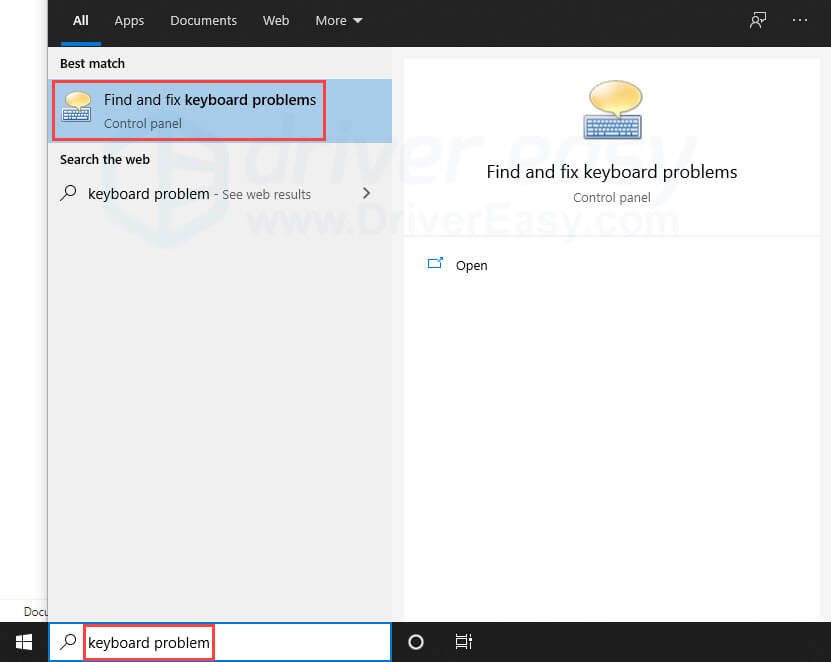Click the Windows Start button
Viewport: 831px width, 662px height.
[x=24, y=642]
